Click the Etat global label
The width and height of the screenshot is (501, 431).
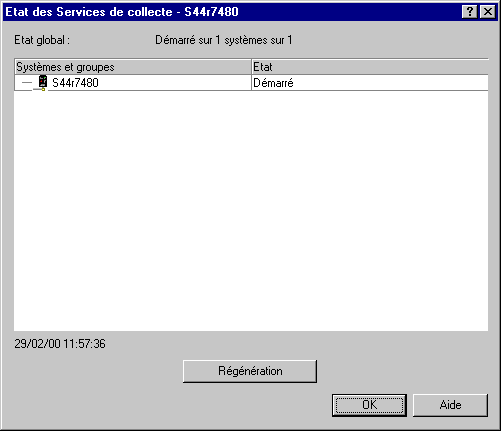(42, 40)
